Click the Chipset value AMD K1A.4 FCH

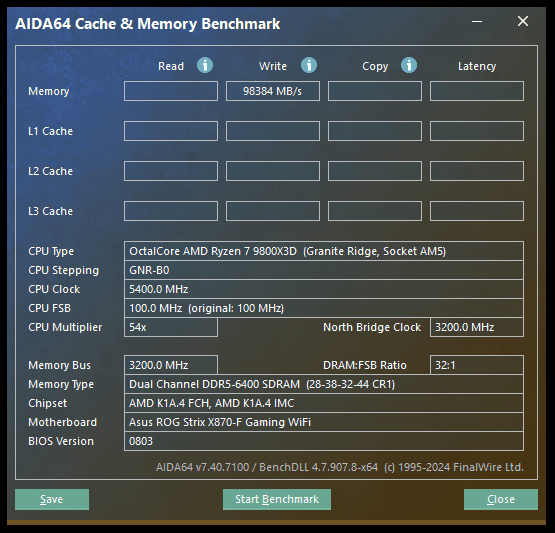point(324,403)
